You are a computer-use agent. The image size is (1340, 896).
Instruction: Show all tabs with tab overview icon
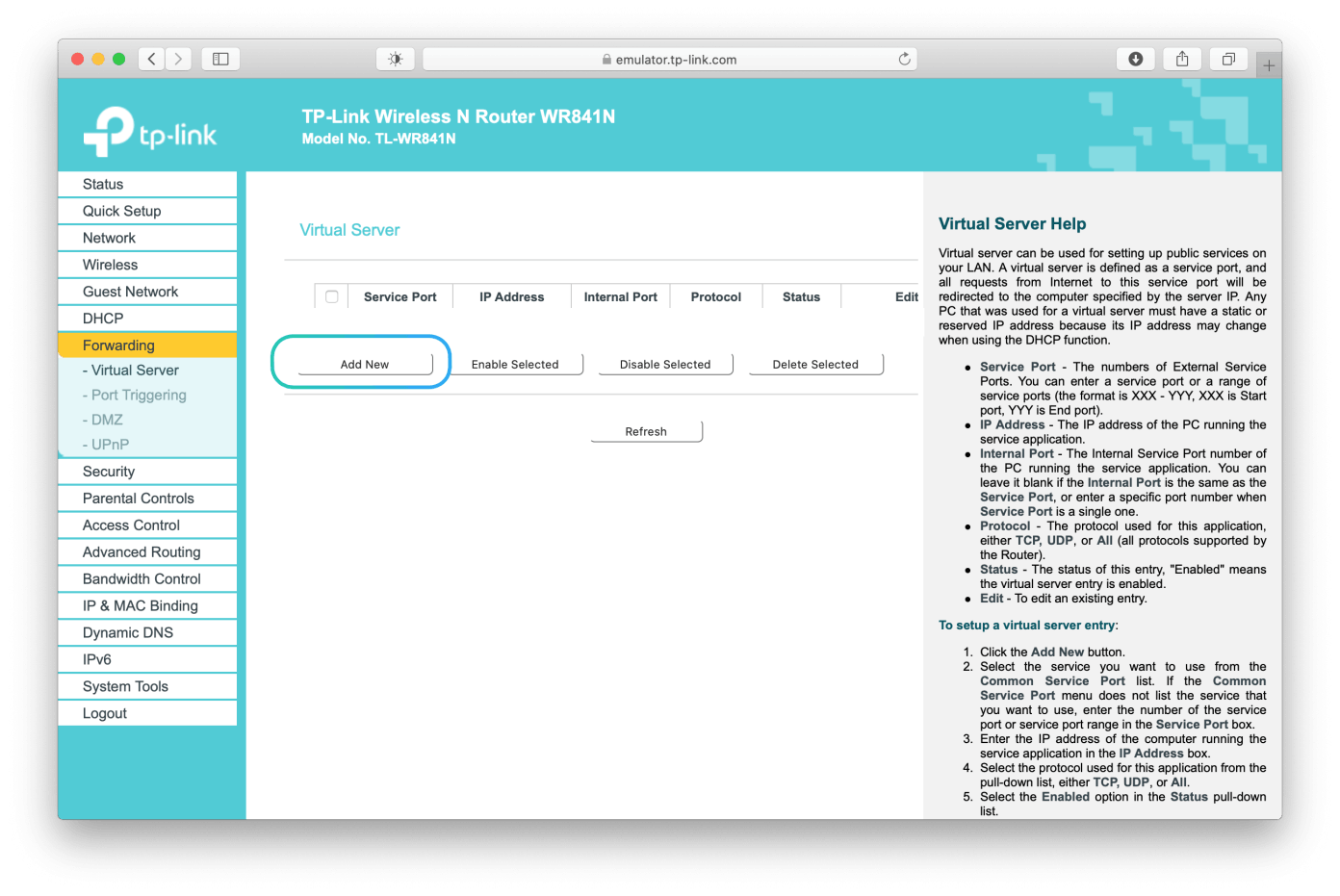[1228, 59]
